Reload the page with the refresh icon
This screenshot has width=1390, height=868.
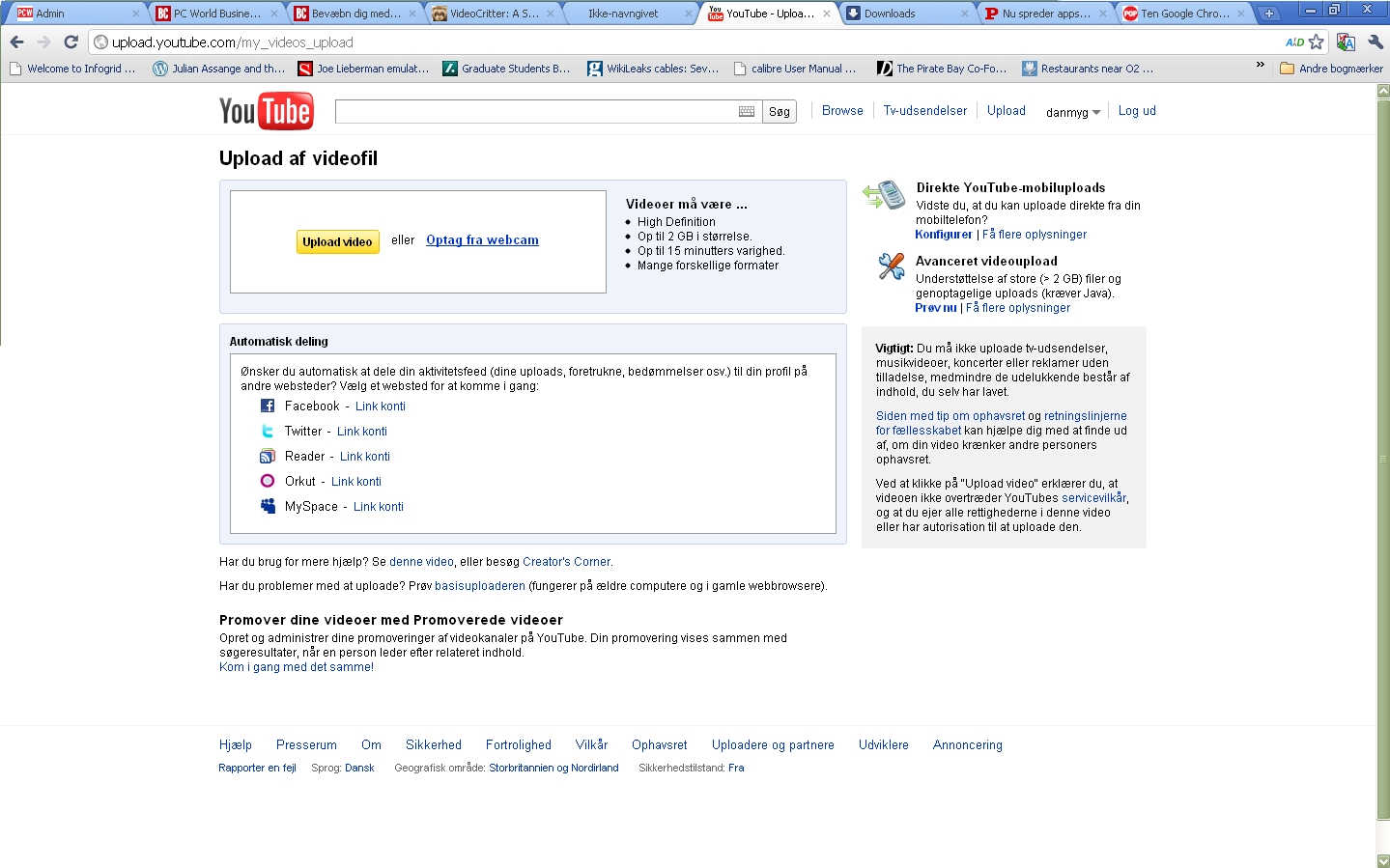point(71,42)
